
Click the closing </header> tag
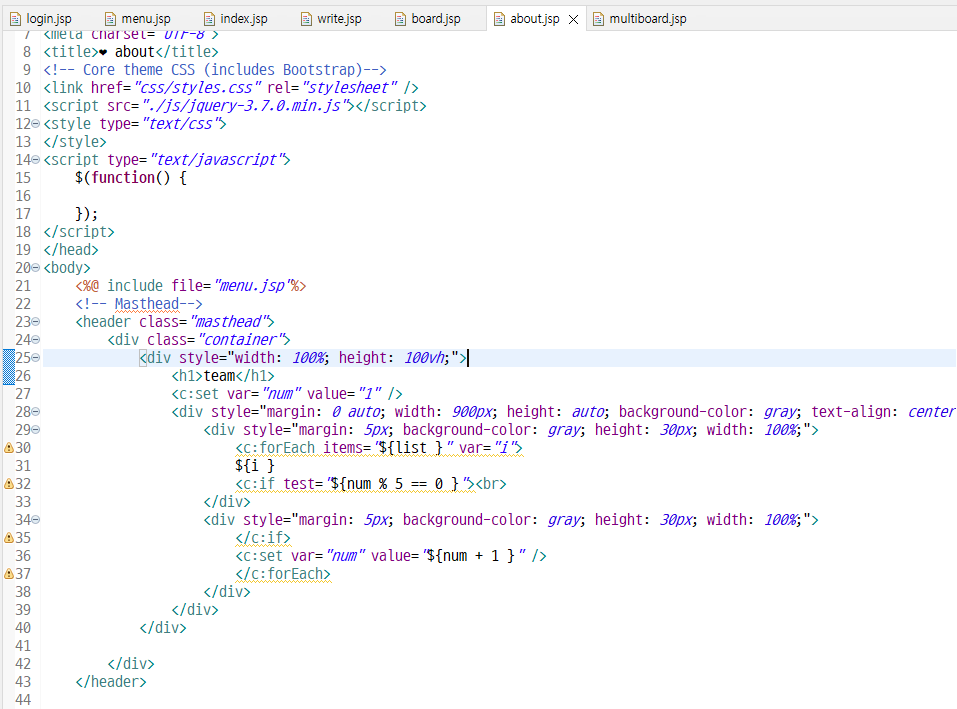click(111, 682)
